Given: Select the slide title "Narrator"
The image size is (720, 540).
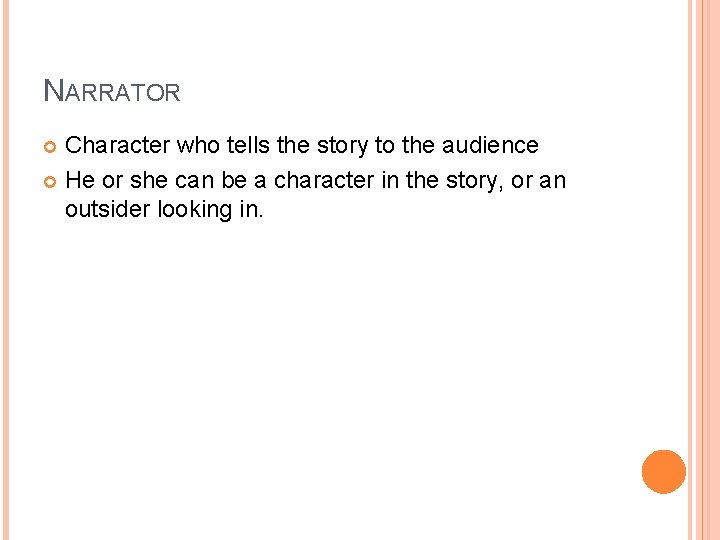Looking at the screenshot, I should coord(112,93).
